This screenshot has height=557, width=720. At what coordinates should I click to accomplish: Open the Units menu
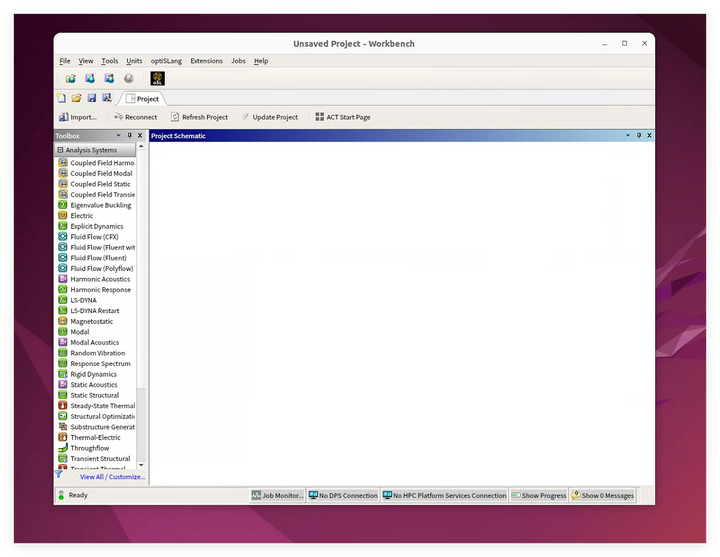pyautogui.click(x=134, y=61)
